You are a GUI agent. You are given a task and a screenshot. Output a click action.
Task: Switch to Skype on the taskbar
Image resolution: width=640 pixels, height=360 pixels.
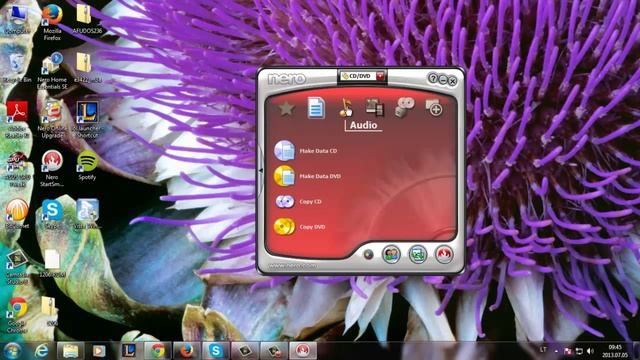[x=216, y=351]
